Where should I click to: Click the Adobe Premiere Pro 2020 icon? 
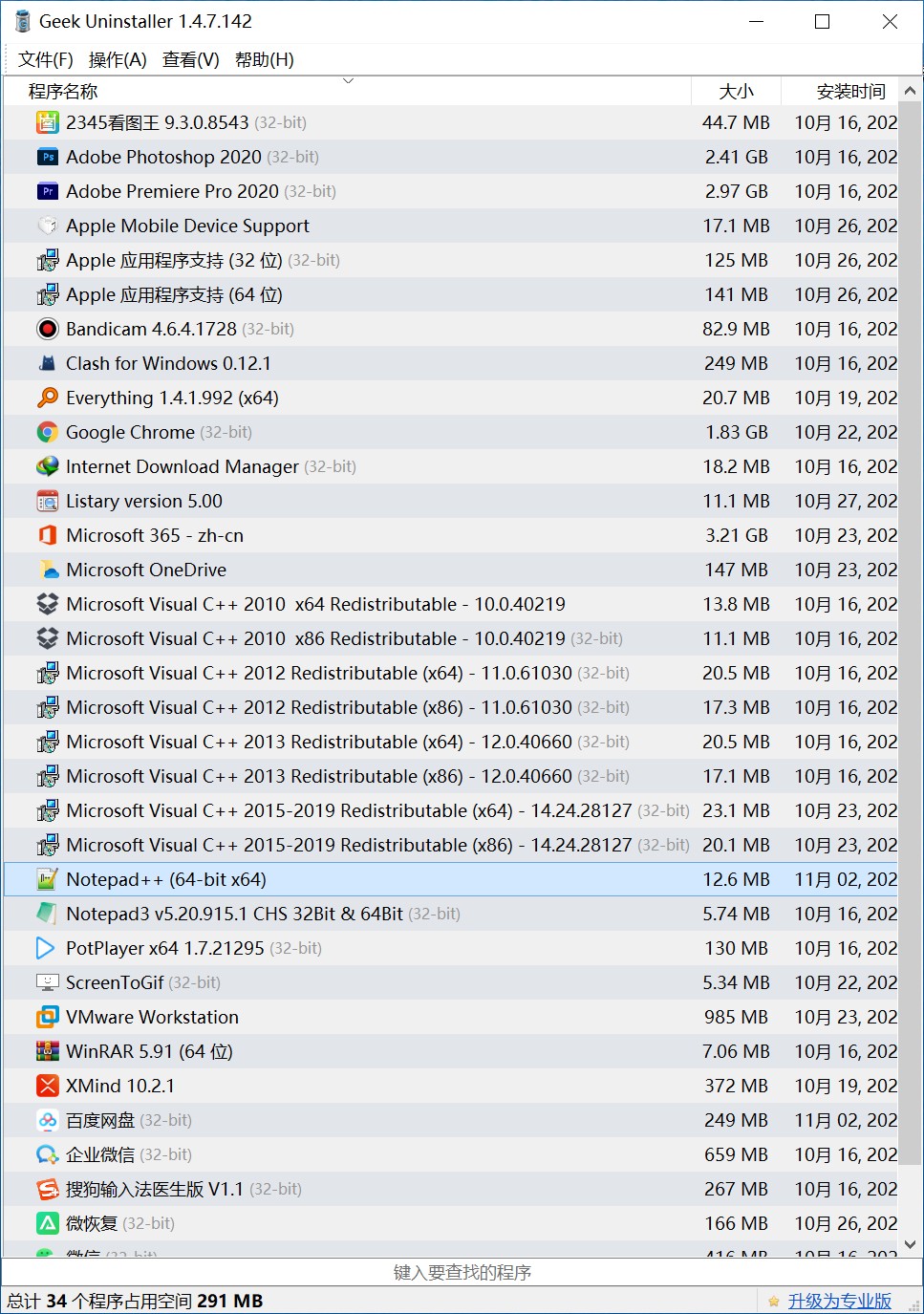coord(47,191)
